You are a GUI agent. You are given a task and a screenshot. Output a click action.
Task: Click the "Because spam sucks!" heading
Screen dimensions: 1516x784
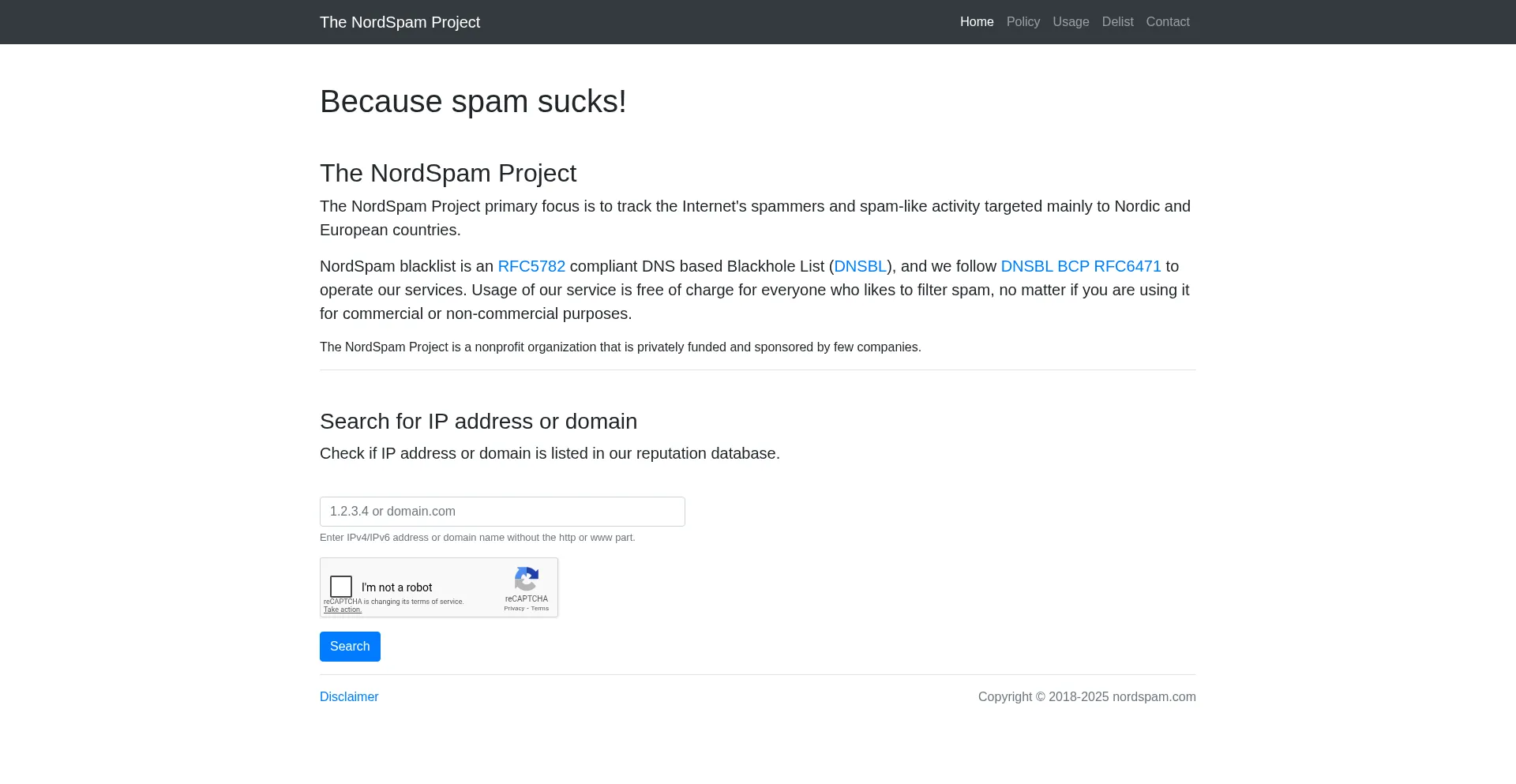click(473, 102)
